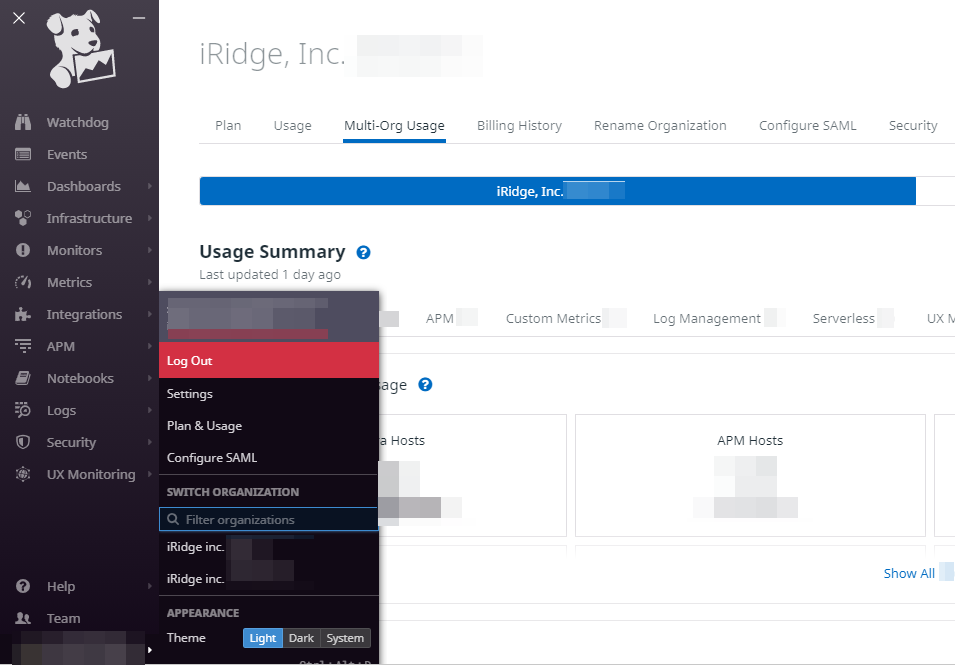This screenshot has height=665, width=955.
Task: Expand the Integrations submenu arrow
Action: (149, 314)
